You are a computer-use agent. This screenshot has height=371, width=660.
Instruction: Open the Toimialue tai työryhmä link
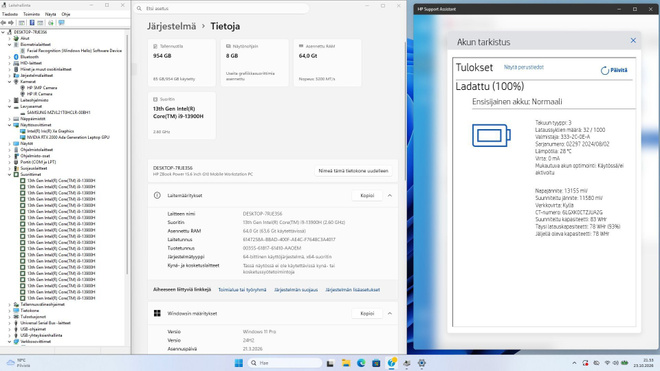pos(242,290)
